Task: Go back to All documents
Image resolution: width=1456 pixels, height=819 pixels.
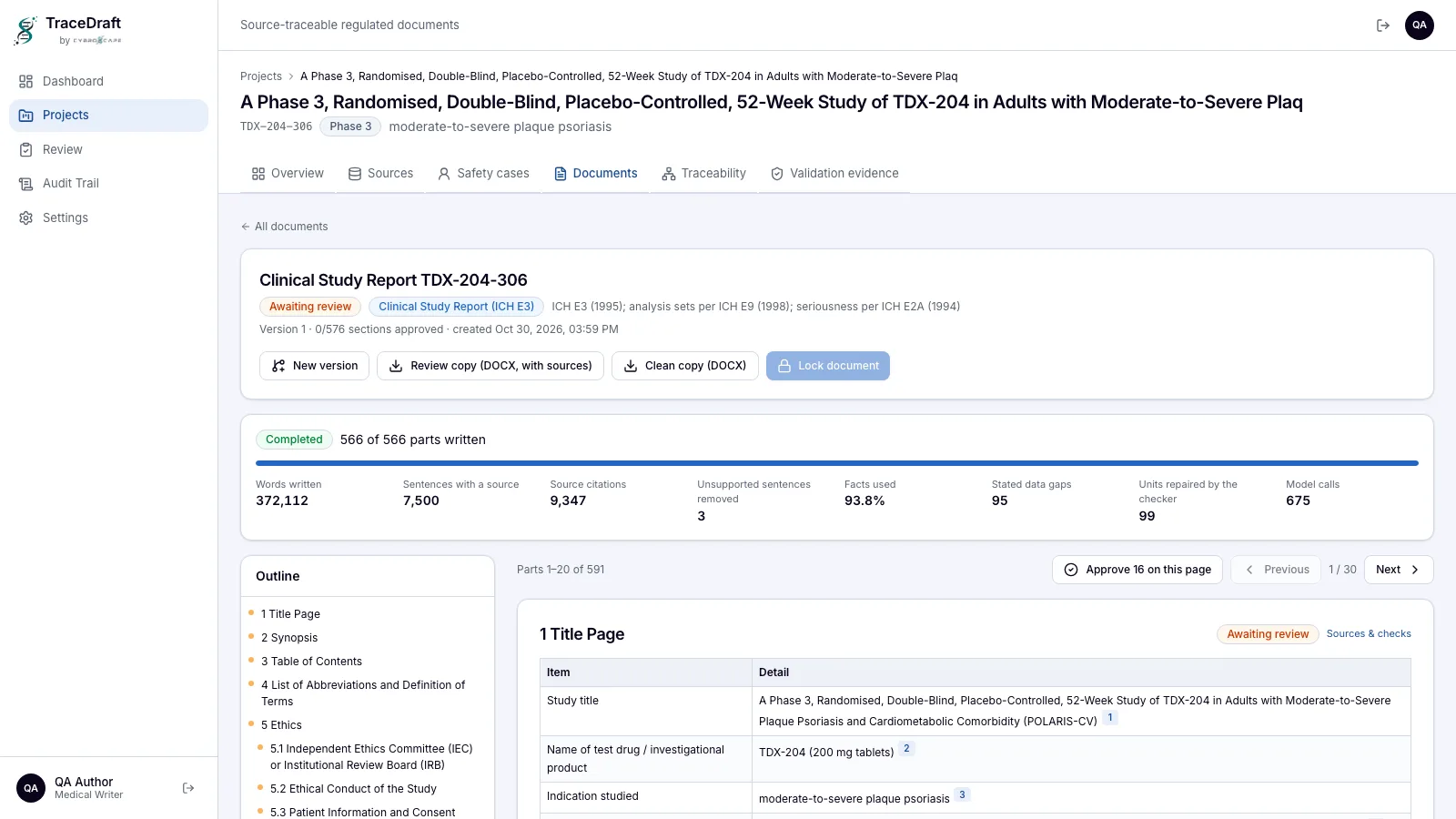Action: [x=284, y=227]
